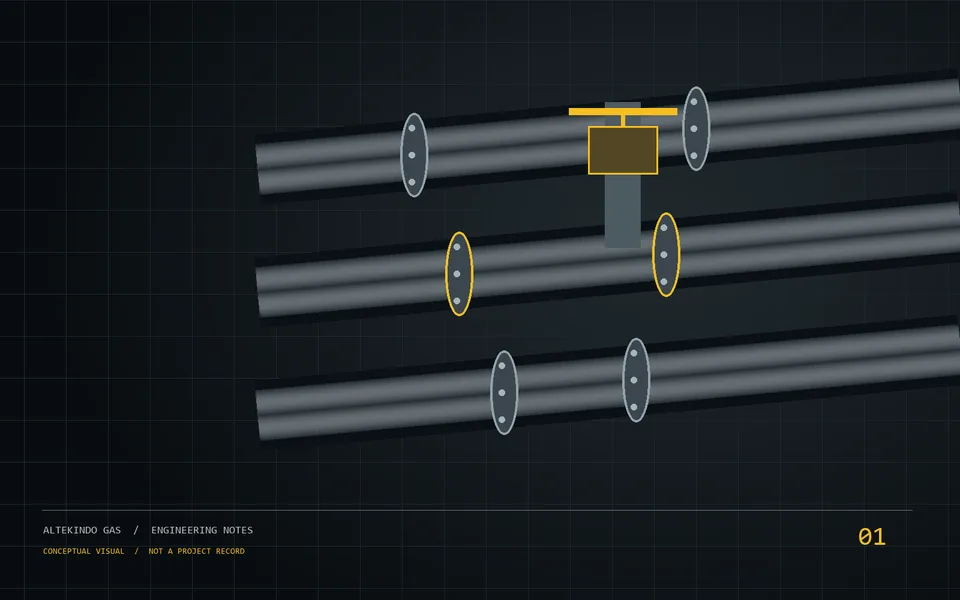Click the gray flange left of the valve
The height and width of the screenshot is (600, 960).
(414, 155)
